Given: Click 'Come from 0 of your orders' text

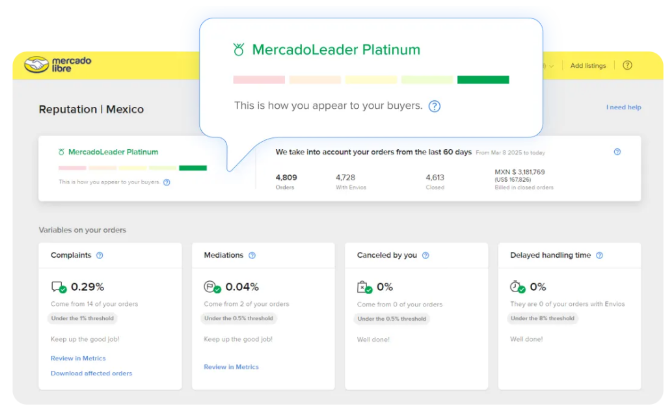Looking at the screenshot, I should 400,305.
